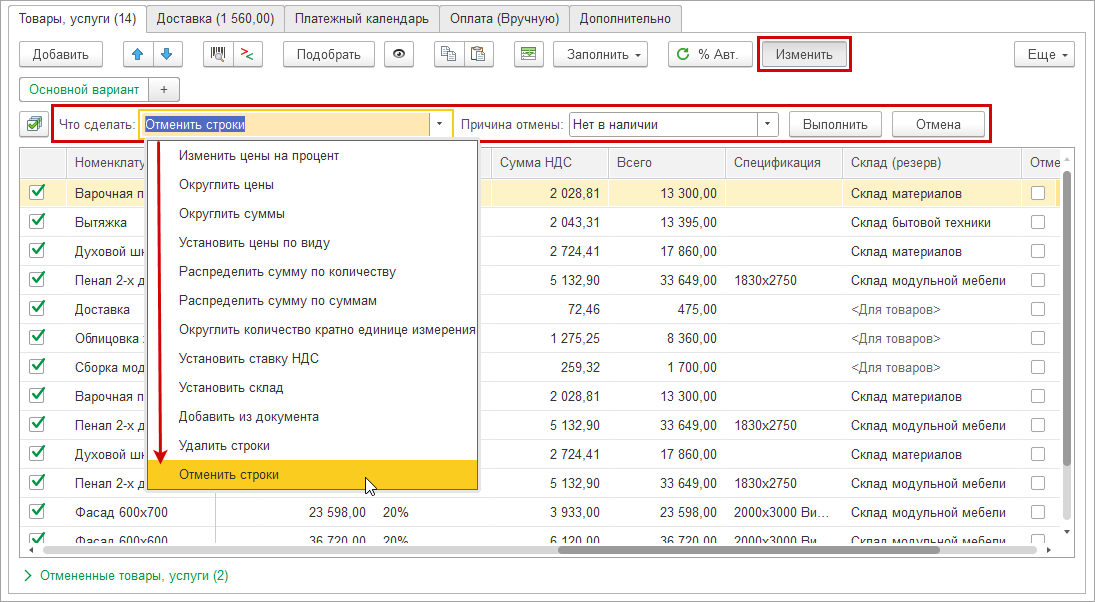Click the eye icon in toolbar
The width and height of the screenshot is (1095, 602).
point(400,55)
